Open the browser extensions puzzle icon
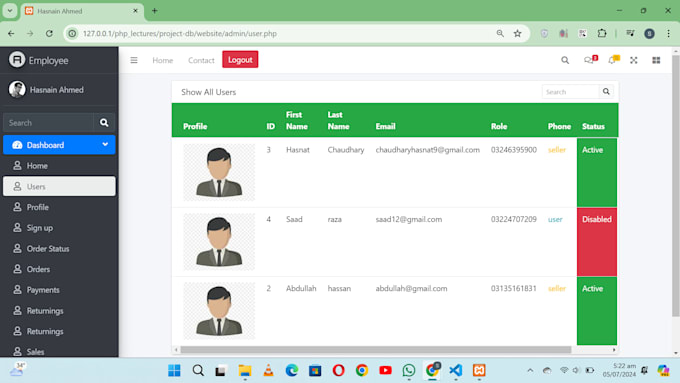Viewport: 680px width, 383px height. [x=602, y=33]
